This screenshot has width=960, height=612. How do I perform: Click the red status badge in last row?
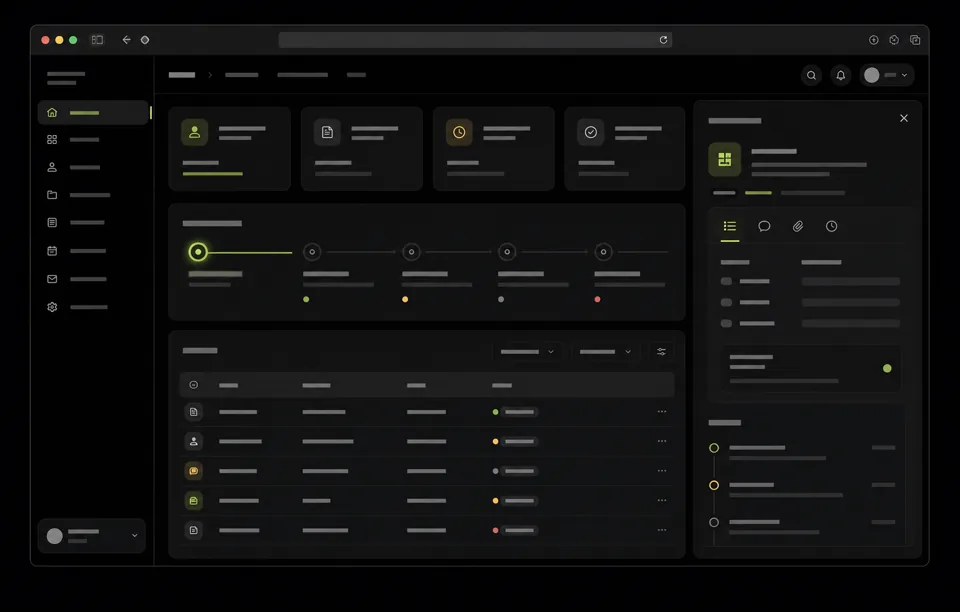(515, 530)
